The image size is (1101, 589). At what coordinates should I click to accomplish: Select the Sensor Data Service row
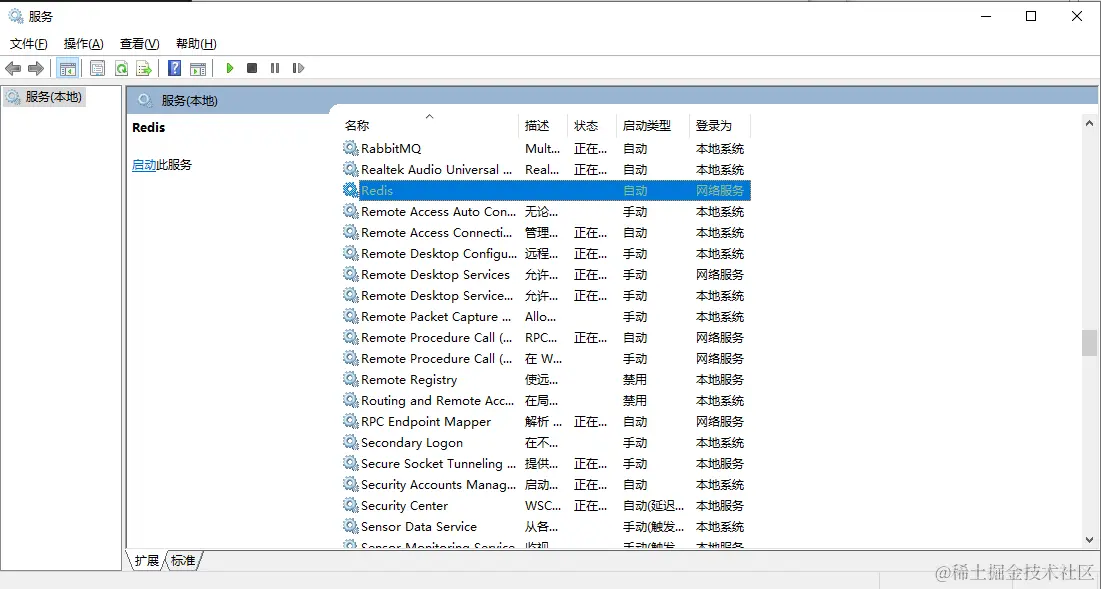click(546, 527)
